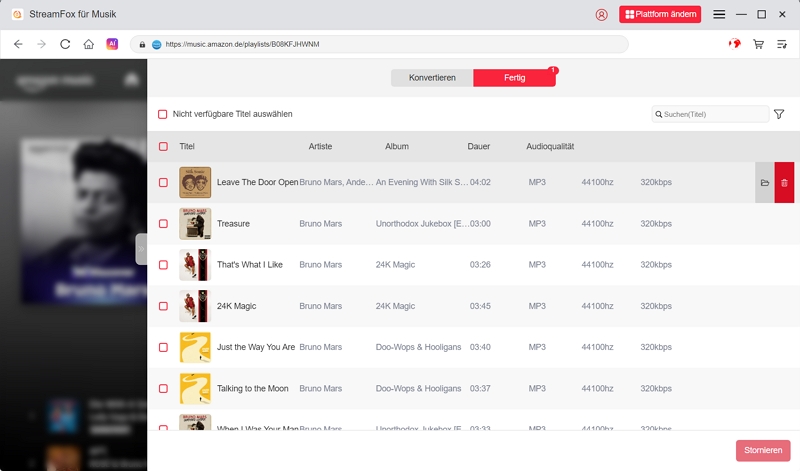800x471 pixels.
Task: Click the user account profile icon
Action: point(601,15)
